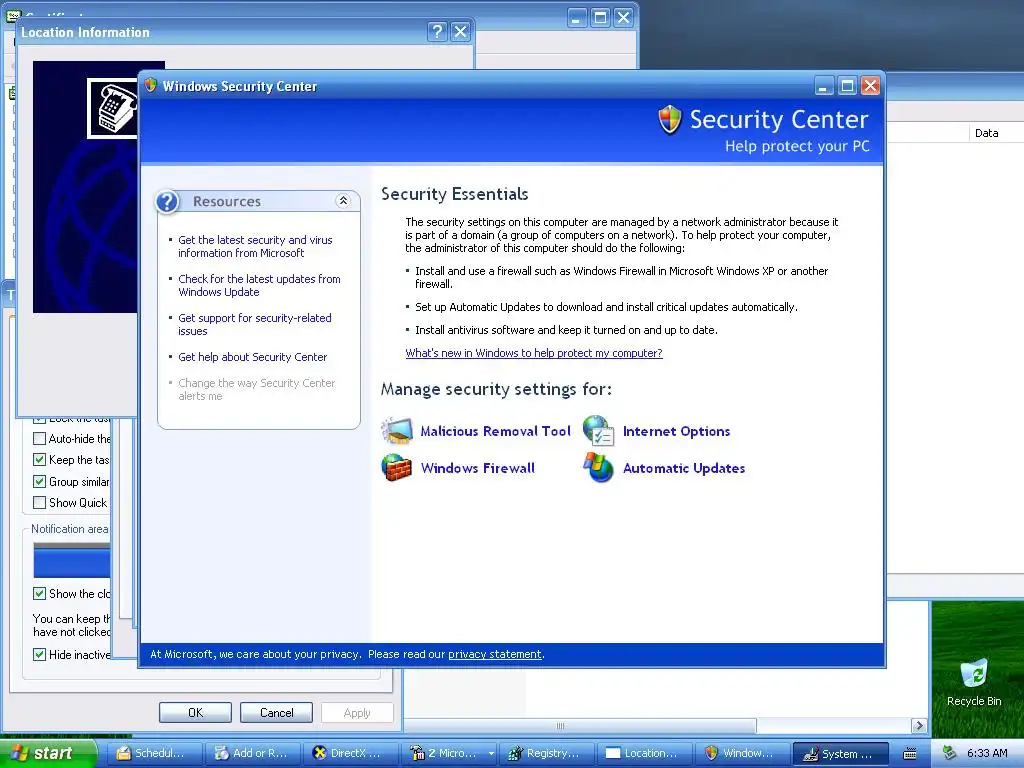
Task: Click the shield icon in the Windows Security Center title bar
Action: click(151, 86)
